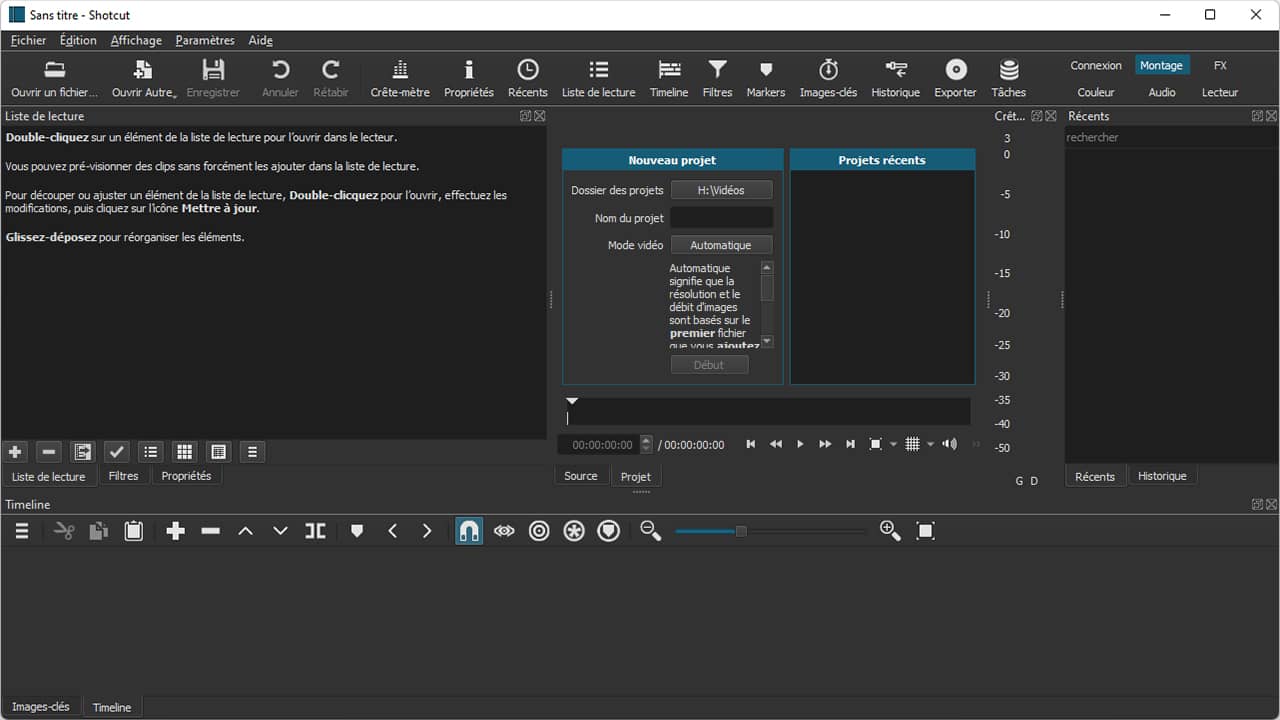
Task: Click the Ouvrir Autre toolbar icon
Action: pyautogui.click(x=144, y=79)
